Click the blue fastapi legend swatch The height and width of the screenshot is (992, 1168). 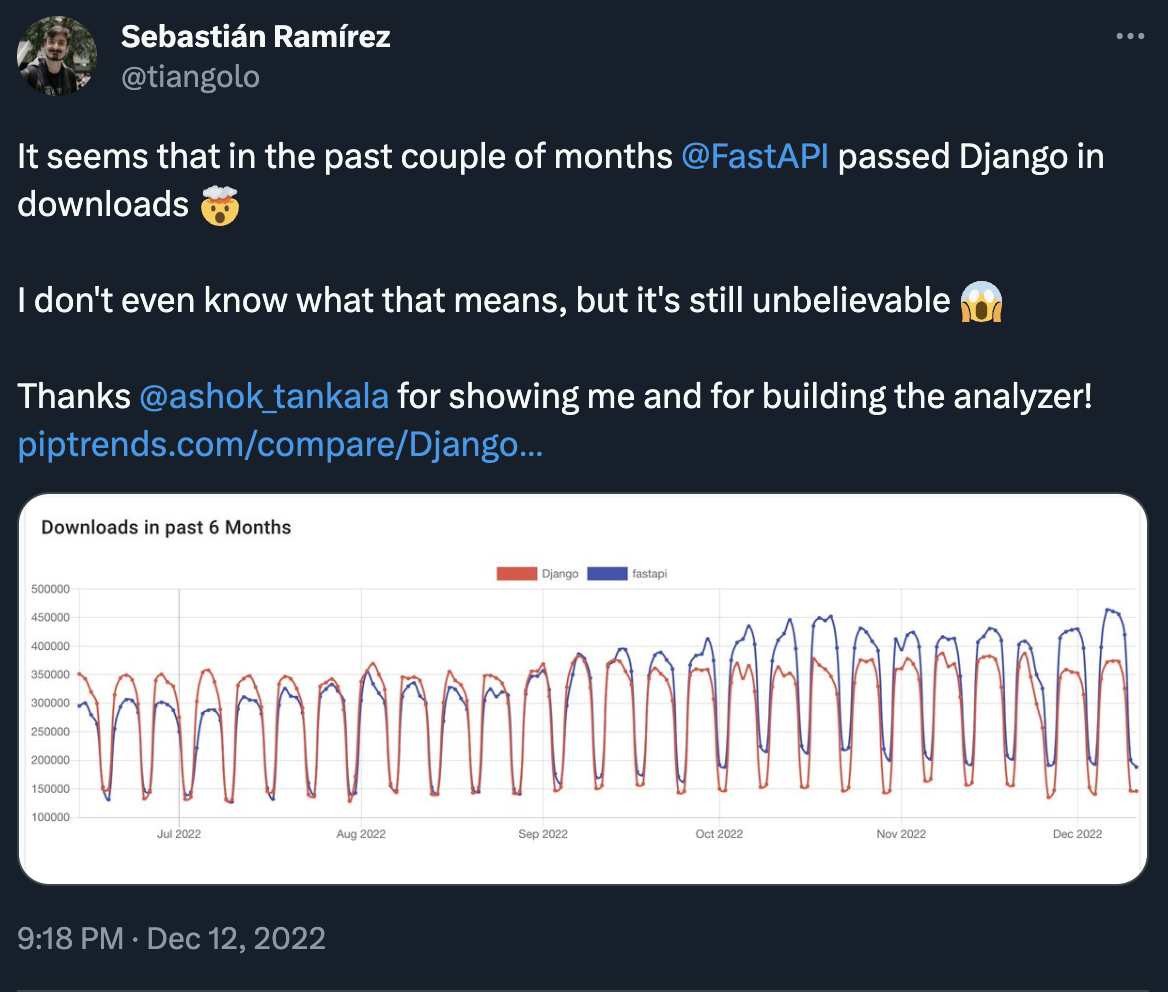point(606,574)
